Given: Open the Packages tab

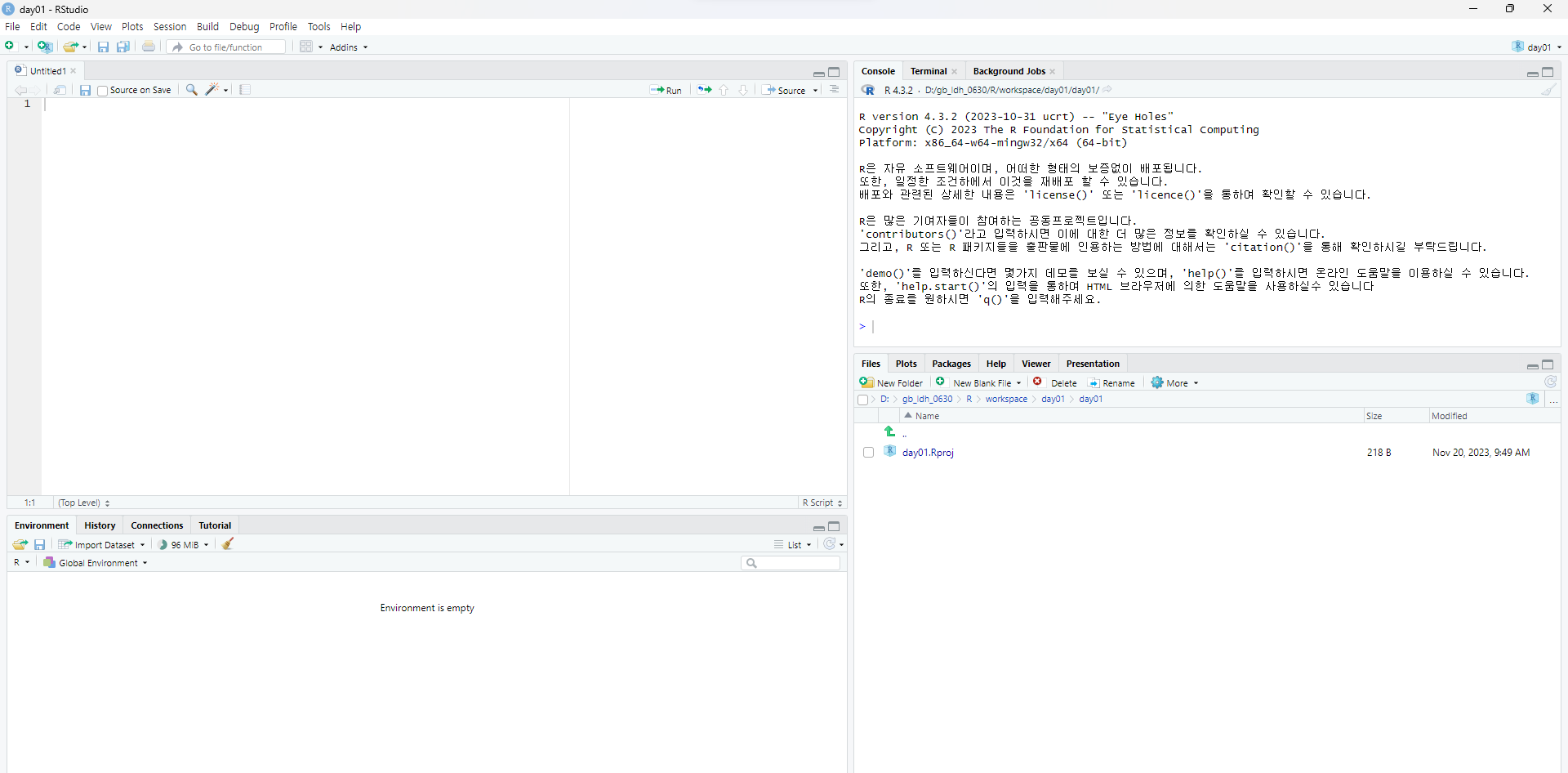Looking at the screenshot, I should 951,364.
